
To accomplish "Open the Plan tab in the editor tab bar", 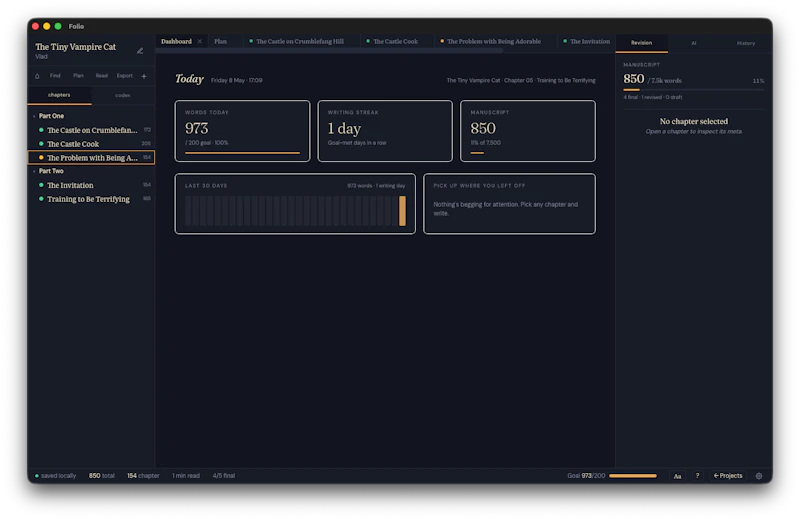I will tap(220, 41).
